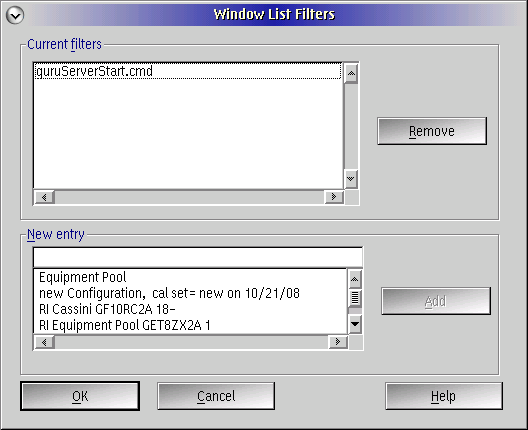Viewport: 528px width, 430px height.
Task: Click up arrow of Current filters scrollbar
Action: (x=351, y=73)
